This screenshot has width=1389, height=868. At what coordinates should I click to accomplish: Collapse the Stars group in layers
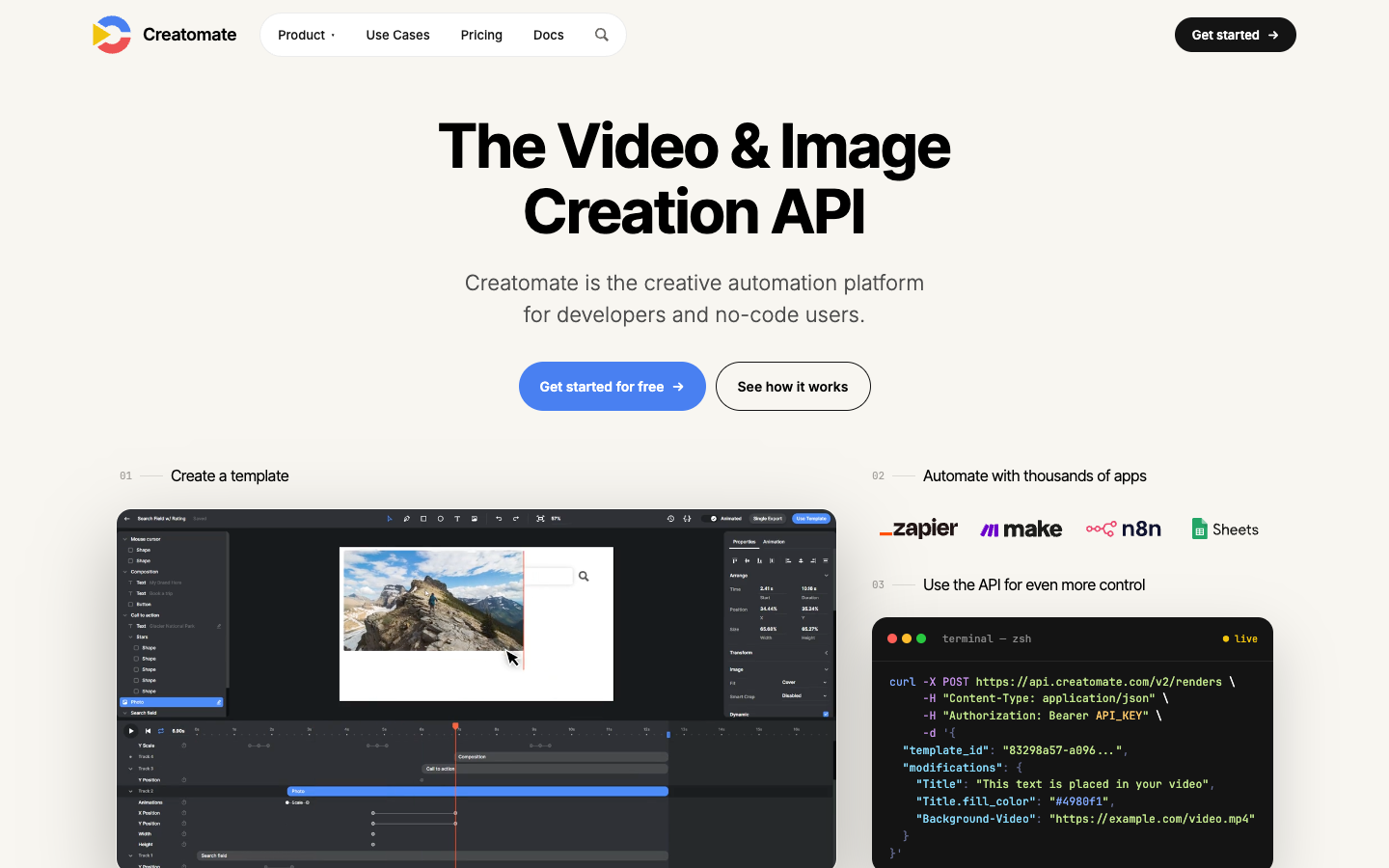(x=131, y=637)
